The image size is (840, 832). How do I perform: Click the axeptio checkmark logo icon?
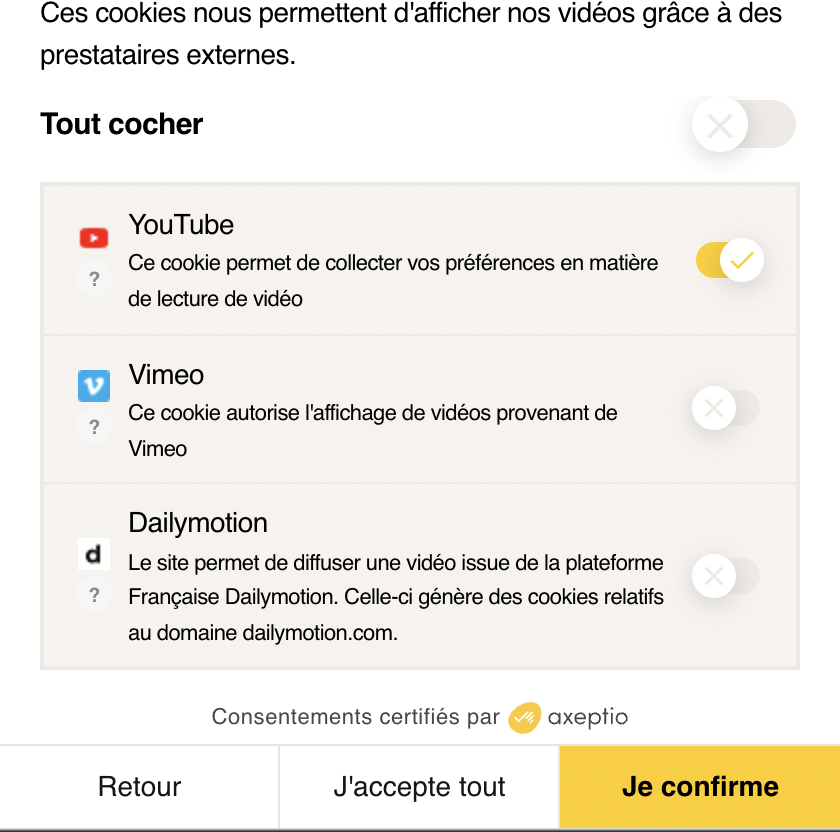tap(524, 718)
